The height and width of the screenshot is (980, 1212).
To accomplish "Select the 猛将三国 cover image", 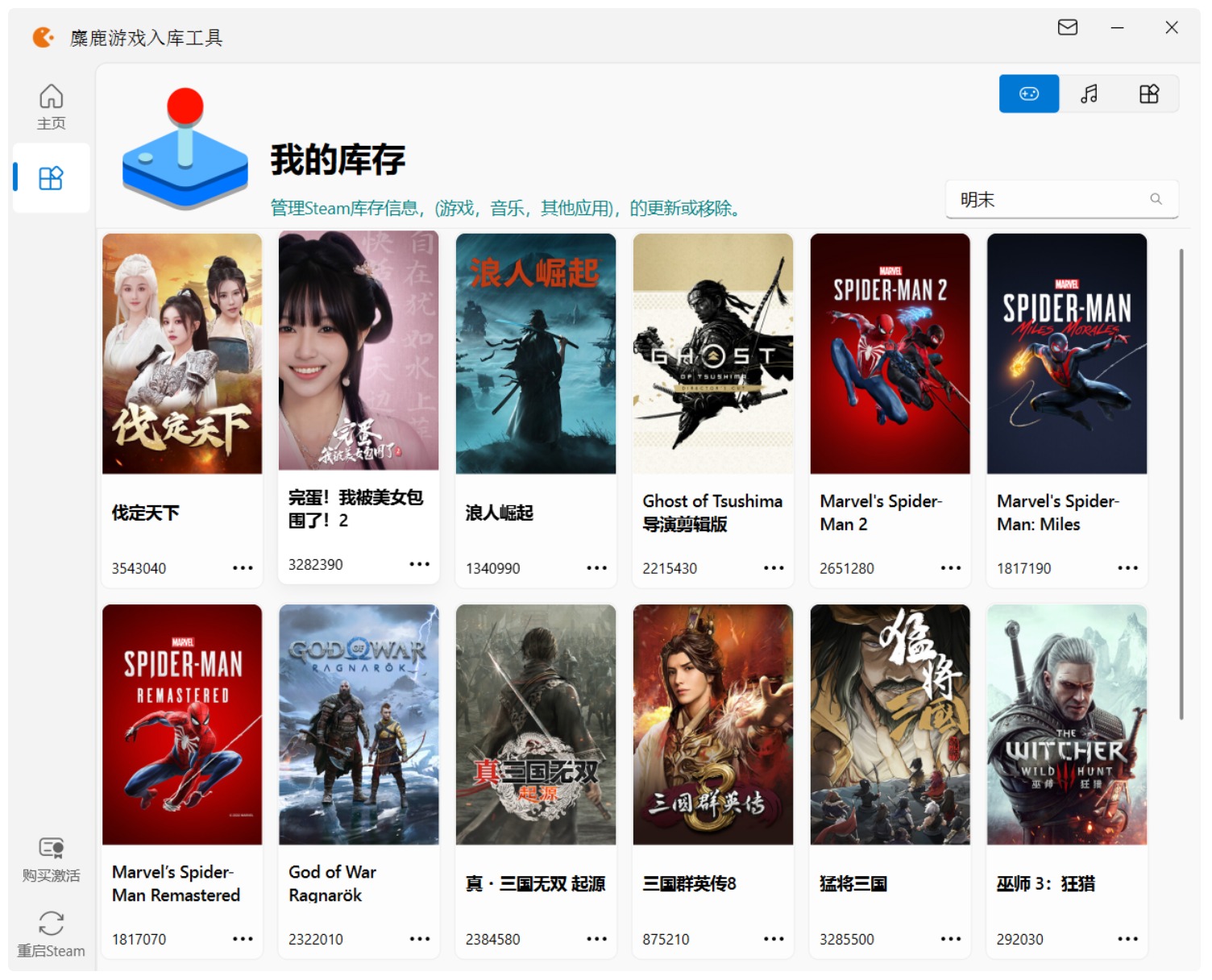I will [x=890, y=725].
